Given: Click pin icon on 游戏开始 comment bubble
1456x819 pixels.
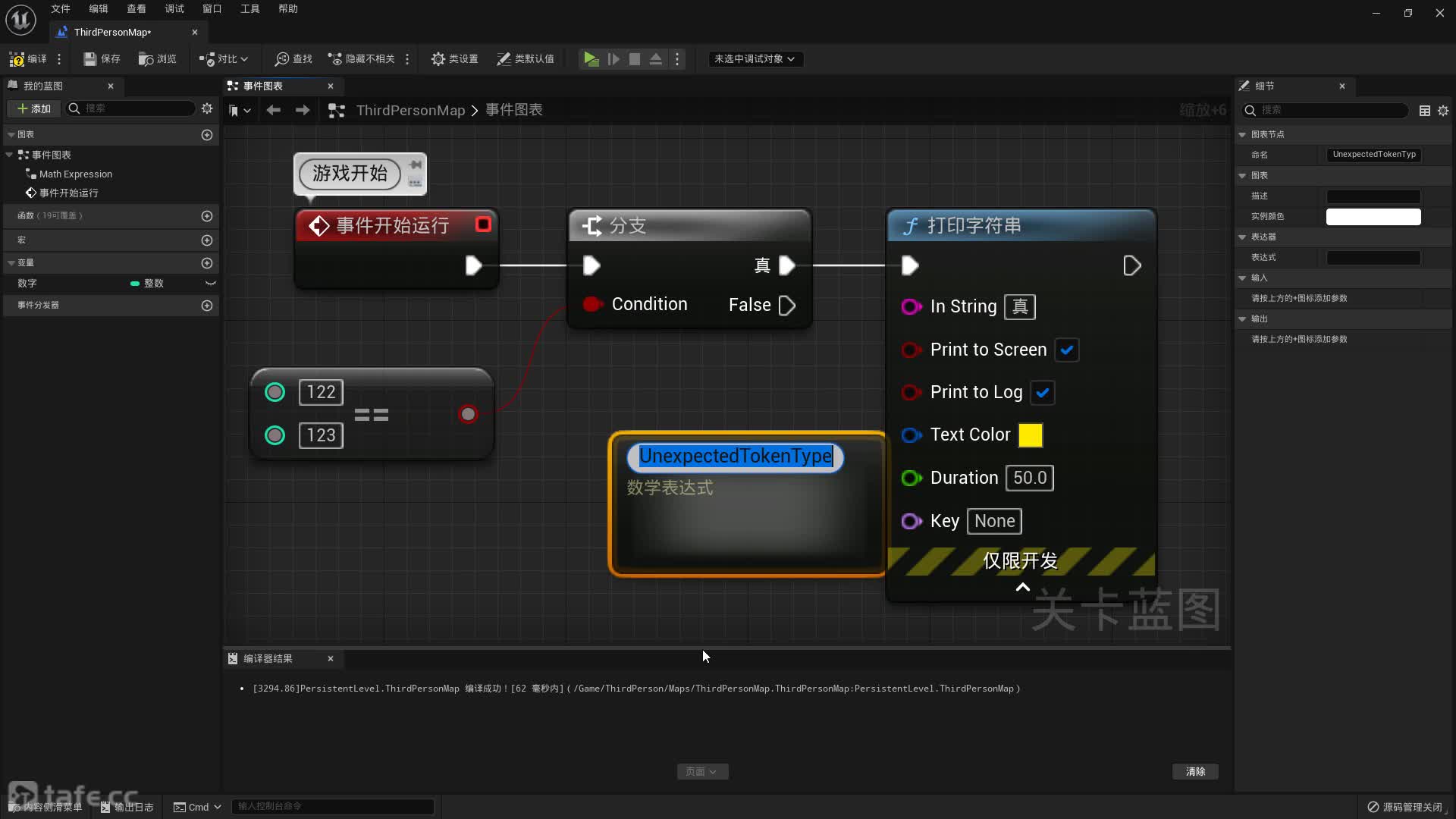Looking at the screenshot, I should [415, 165].
